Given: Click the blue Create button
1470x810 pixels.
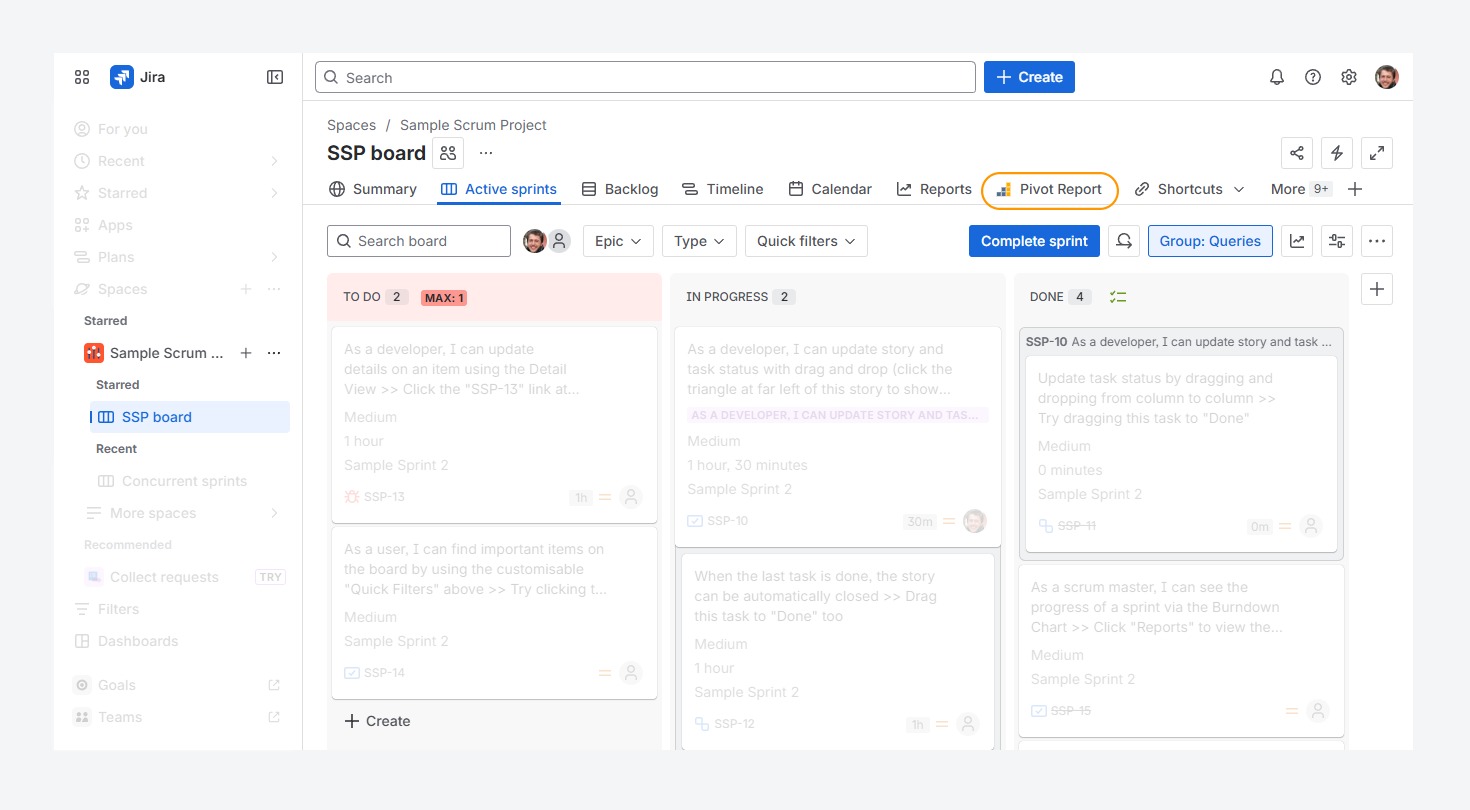Looking at the screenshot, I should (x=1029, y=77).
